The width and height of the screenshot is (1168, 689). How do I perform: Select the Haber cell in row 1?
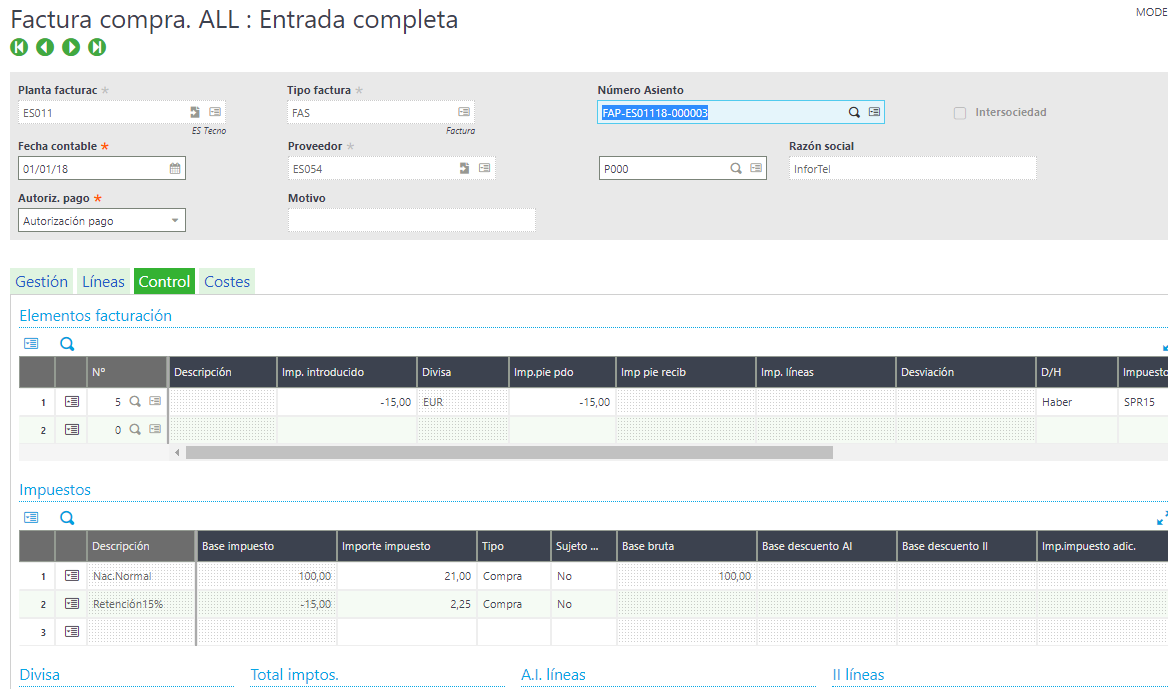[1076, 401]
